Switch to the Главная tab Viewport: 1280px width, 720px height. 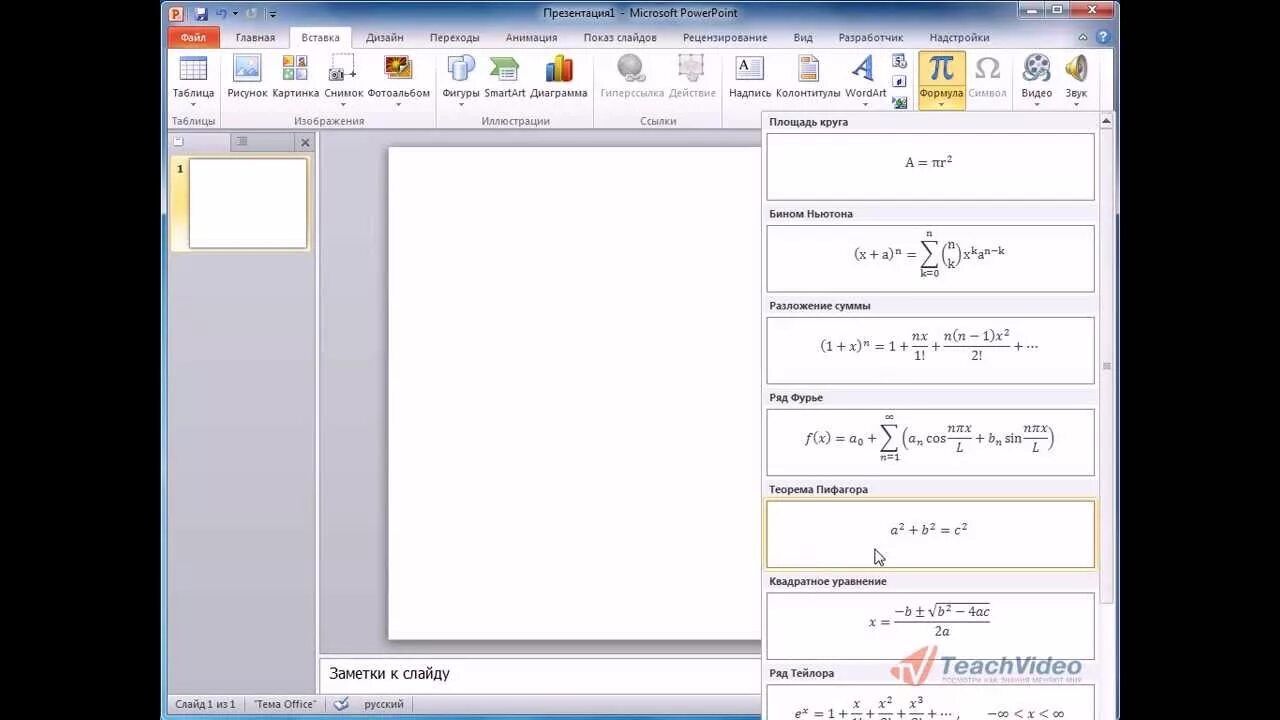click(x=255, y=38)
